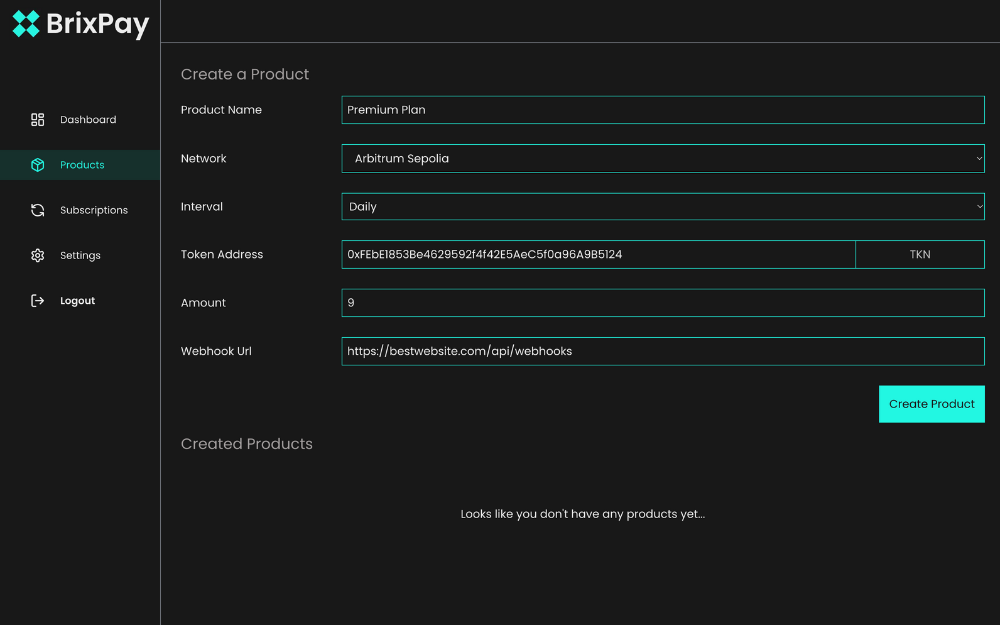Click the Network dropdown chevron arrow

click(x=978, y=158)
